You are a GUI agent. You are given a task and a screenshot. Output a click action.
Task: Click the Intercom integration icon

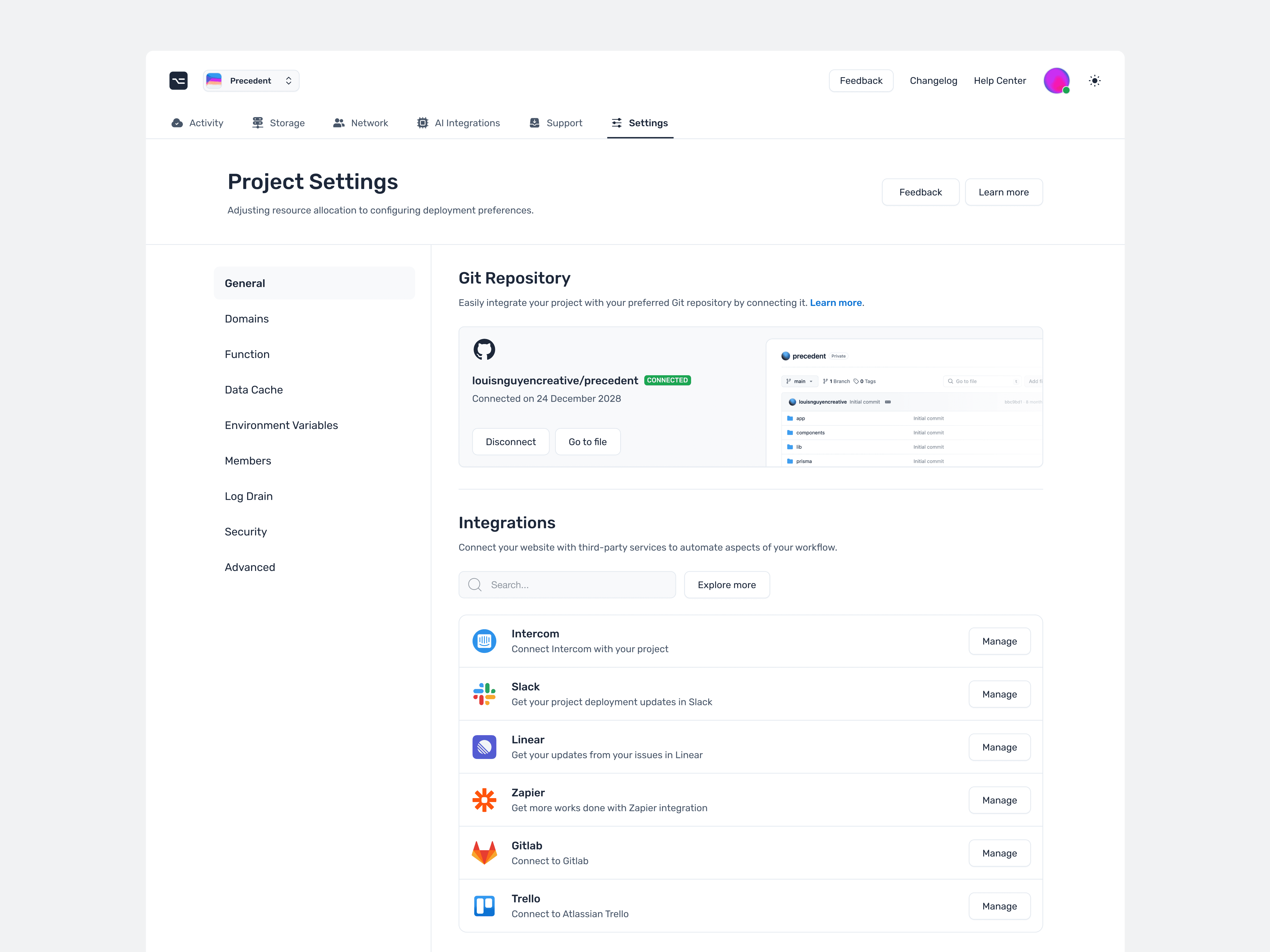(484, 641)
